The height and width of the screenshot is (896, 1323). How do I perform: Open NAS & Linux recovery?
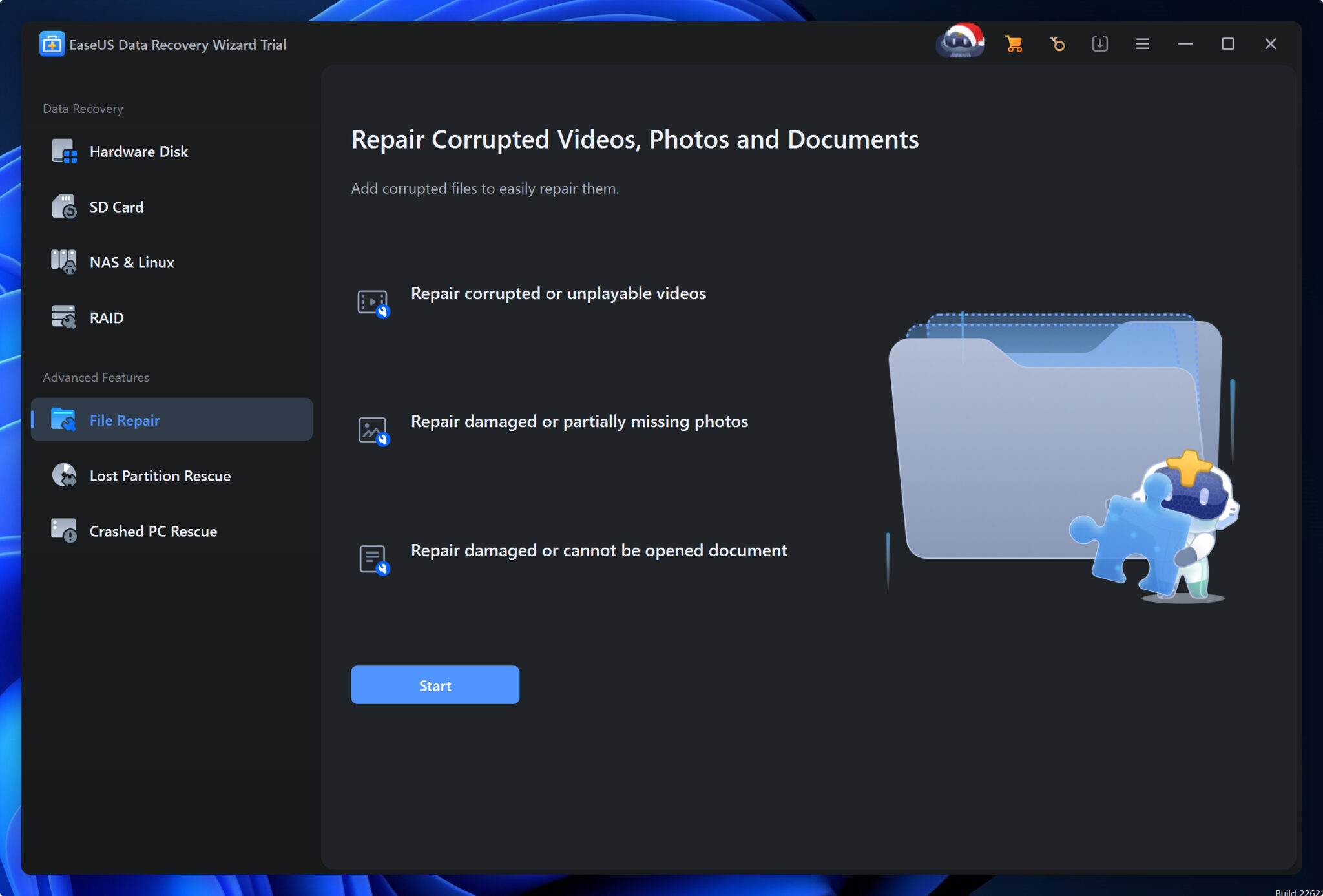(131, 262)
